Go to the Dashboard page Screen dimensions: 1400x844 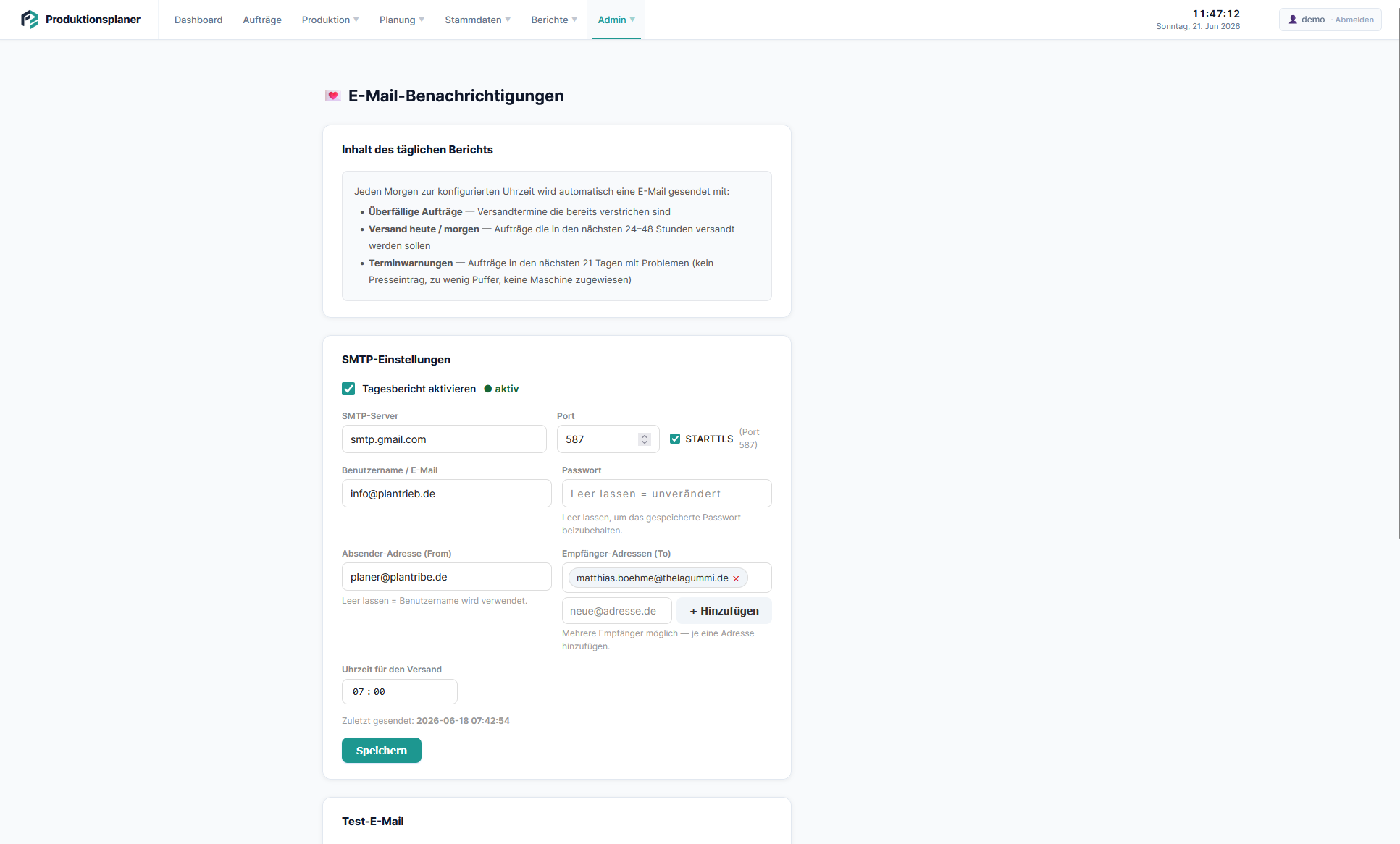pyautogui.click(x=198, y=20)
